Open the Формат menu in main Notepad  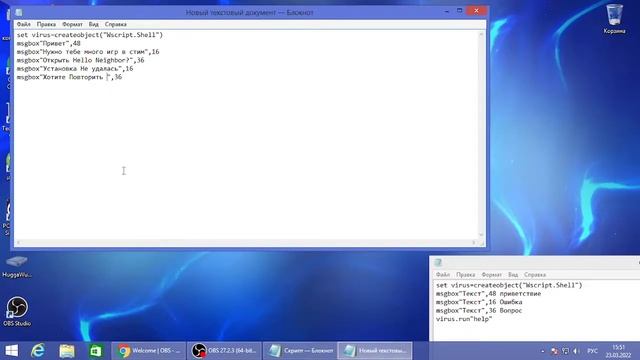(72, 24)
